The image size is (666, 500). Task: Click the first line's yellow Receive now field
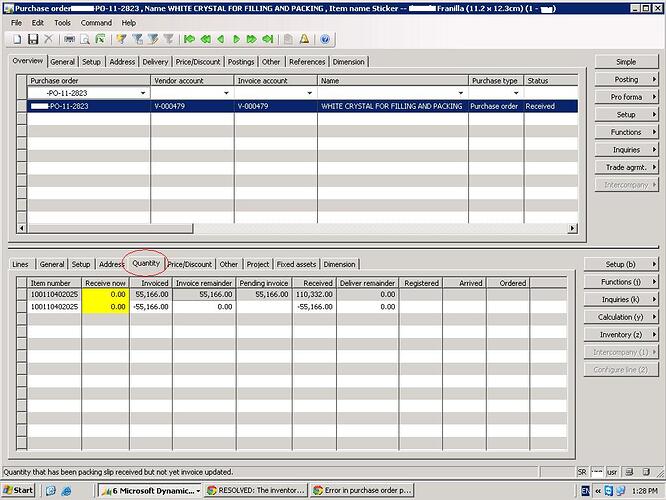tap(105, 294)
